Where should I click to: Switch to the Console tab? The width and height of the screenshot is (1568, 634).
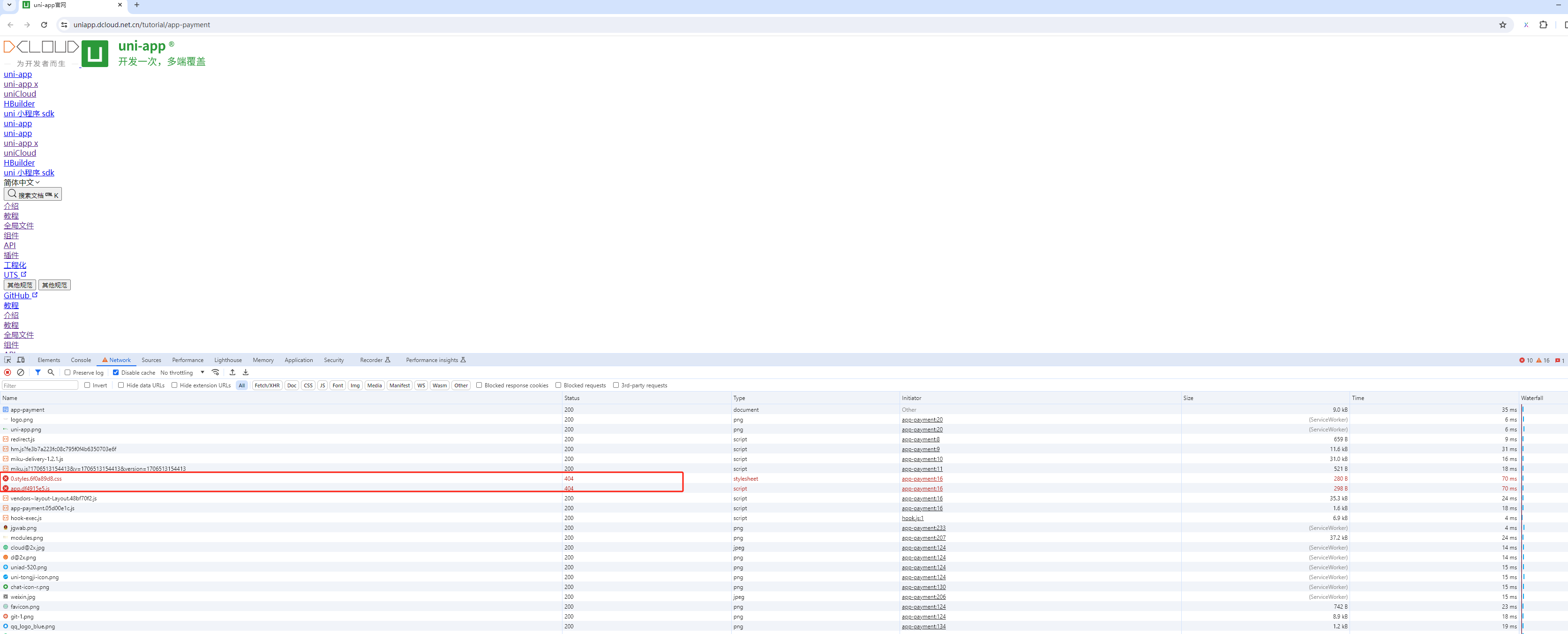pyautogui.click(x=81, y=361)
